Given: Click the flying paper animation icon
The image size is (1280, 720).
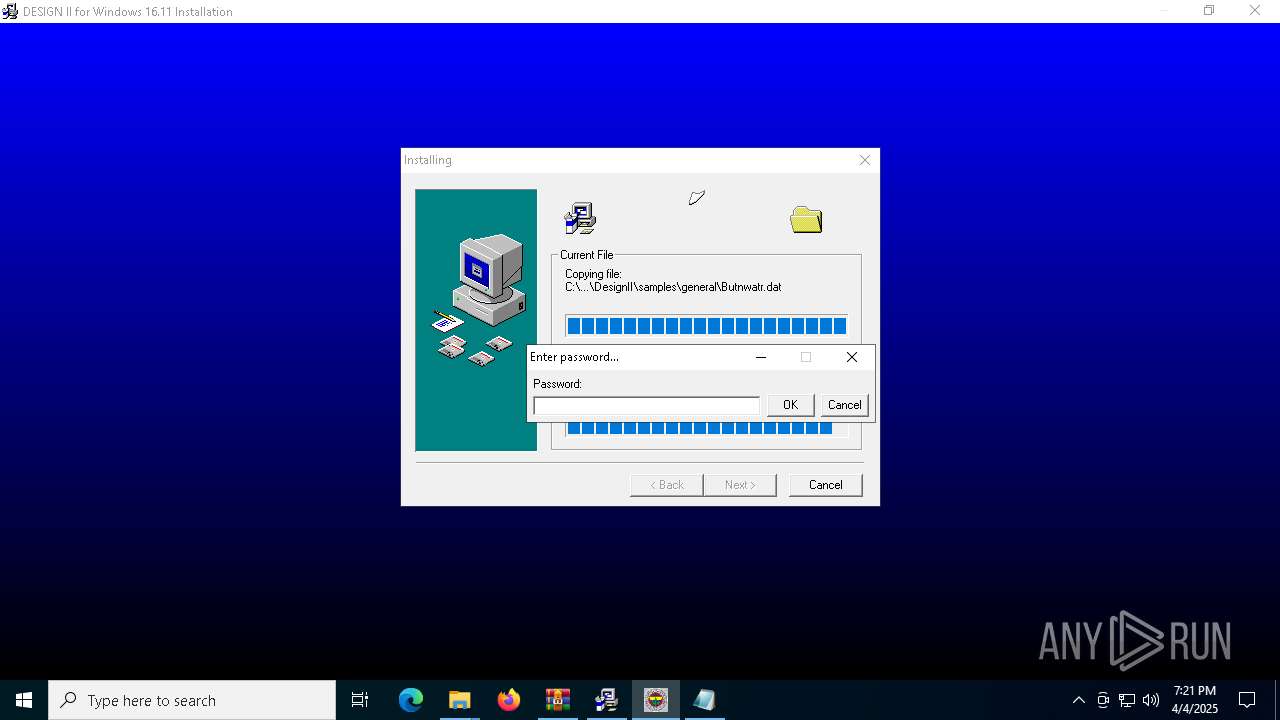Looking at the screenshot, I should tap(697, 198).
